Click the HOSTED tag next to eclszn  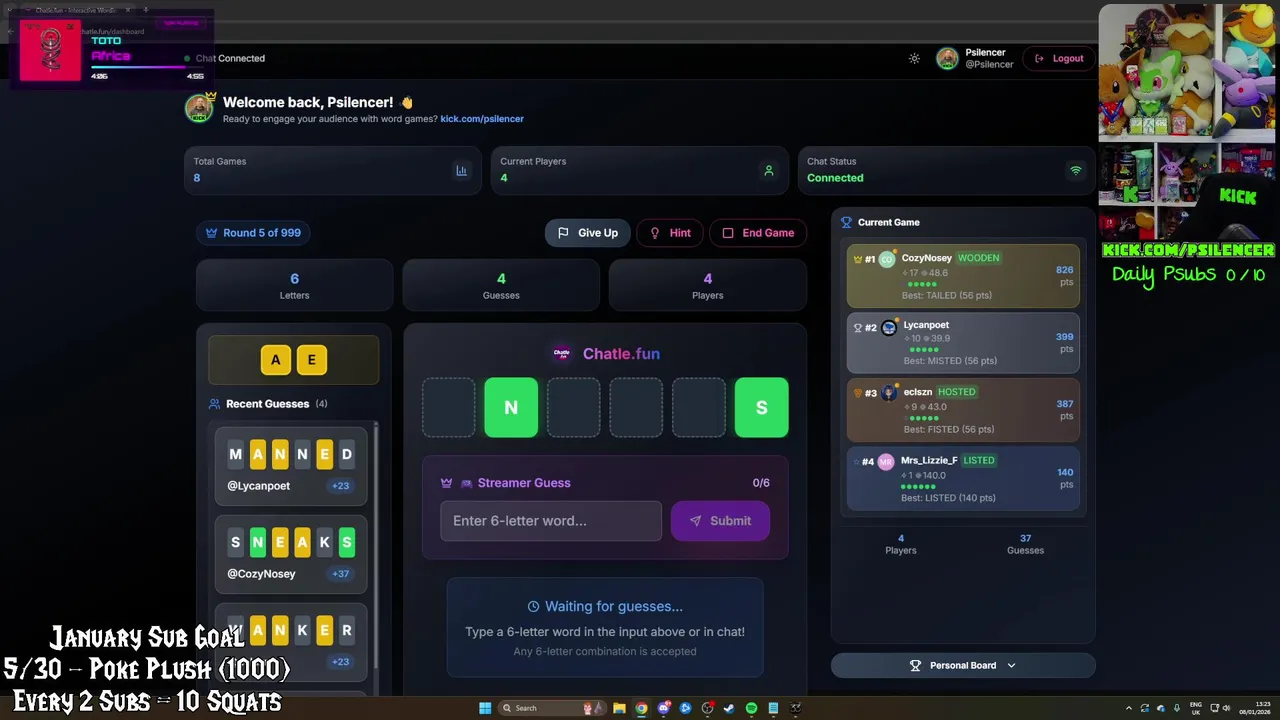pyautogui.click(x=956, y=392)
